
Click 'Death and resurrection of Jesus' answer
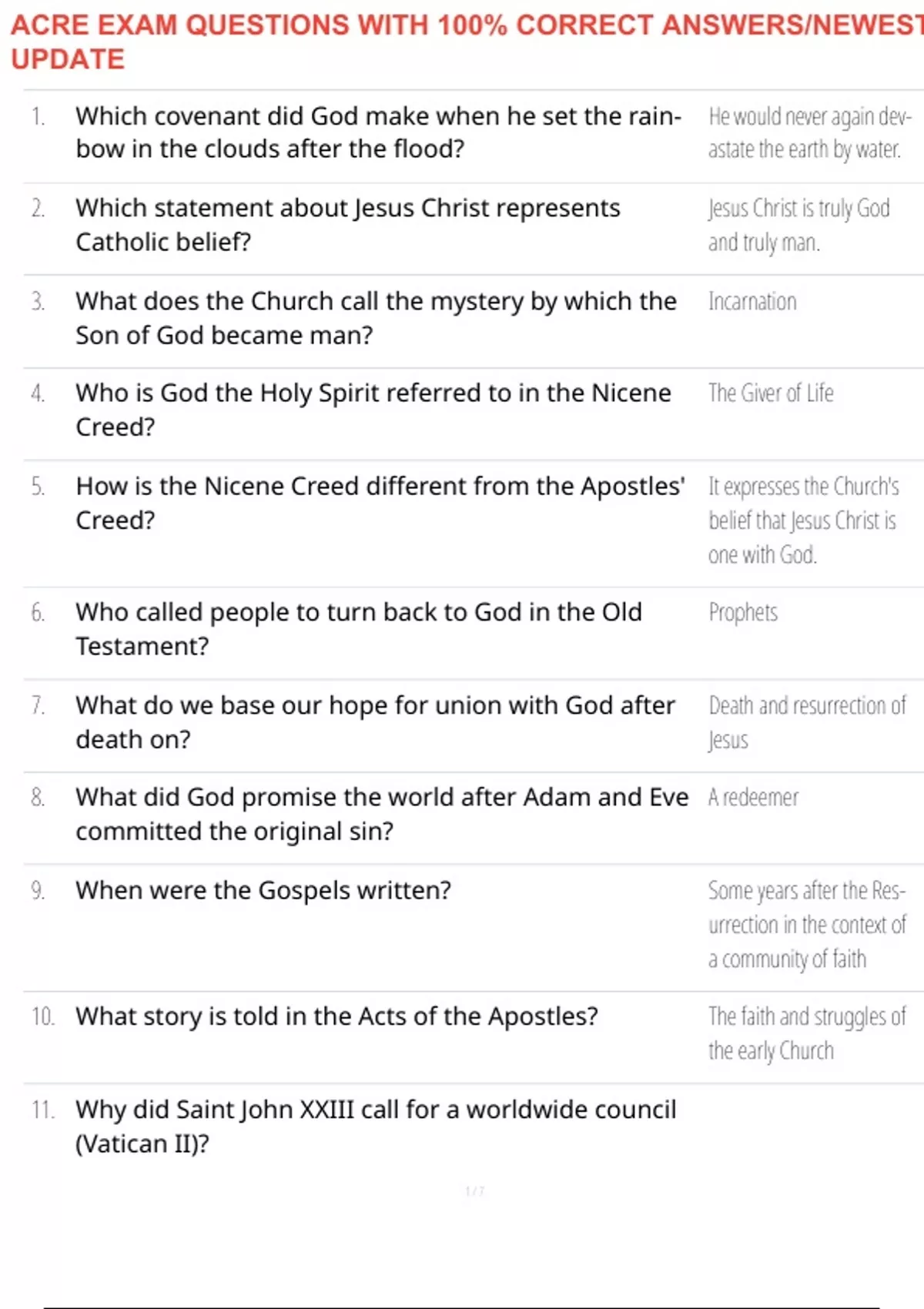point(807,722)
